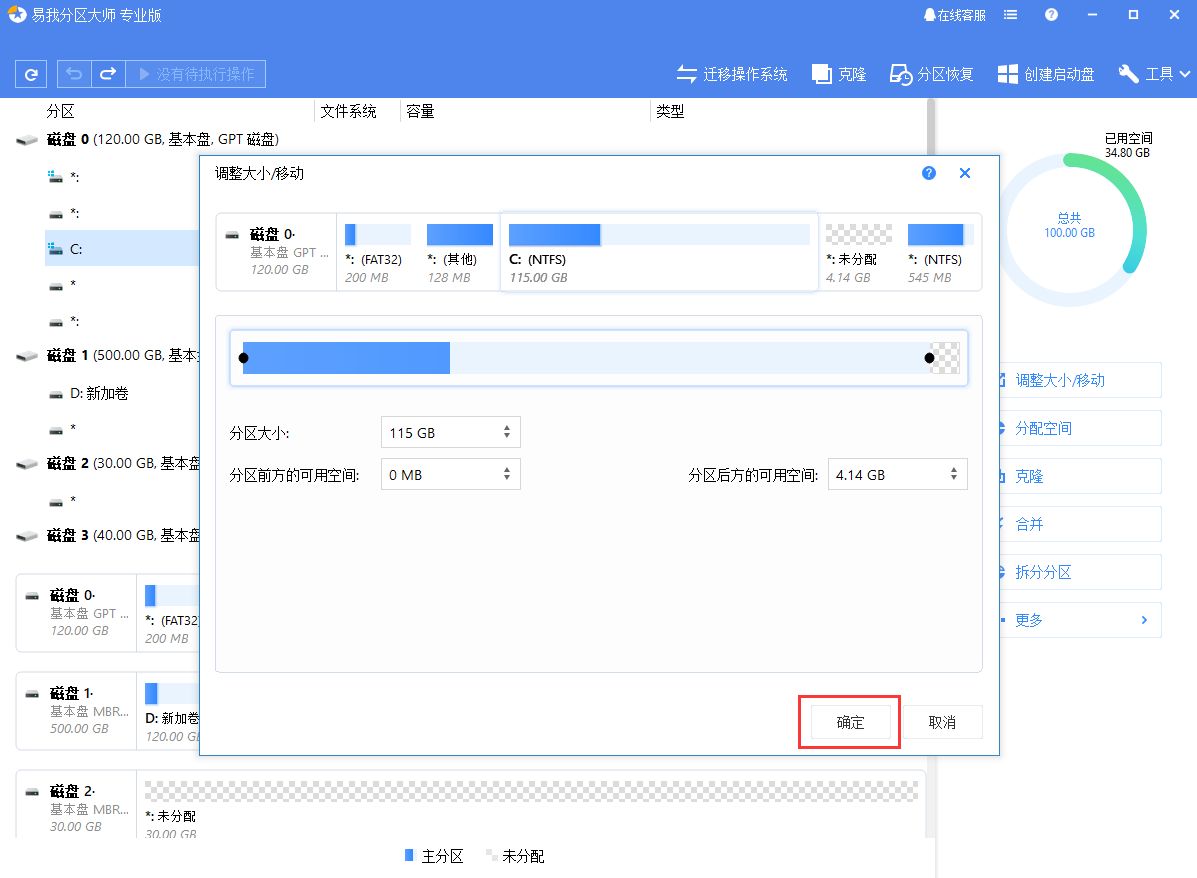
Task: Click the 确定 button
Action: coord(850,722)
